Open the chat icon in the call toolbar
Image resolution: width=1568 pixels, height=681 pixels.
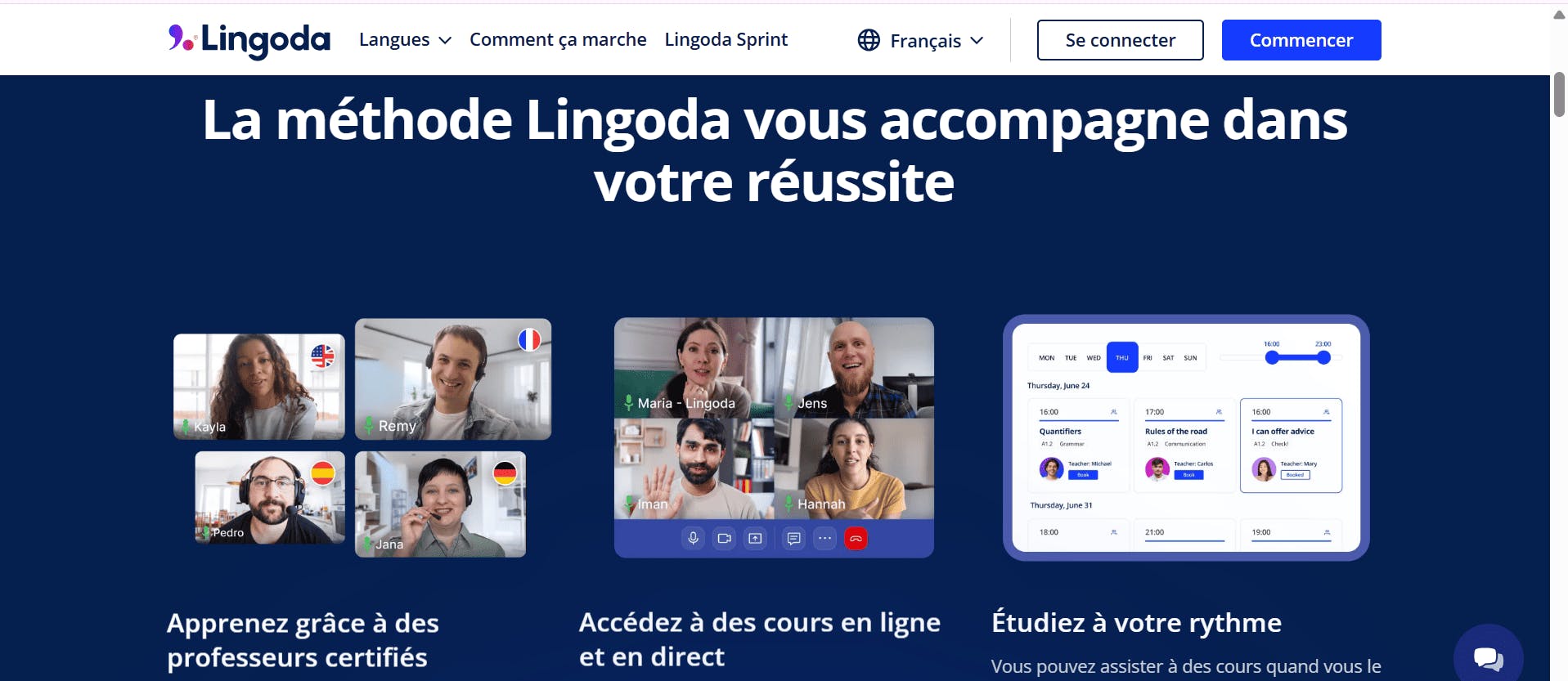(793, 539)
